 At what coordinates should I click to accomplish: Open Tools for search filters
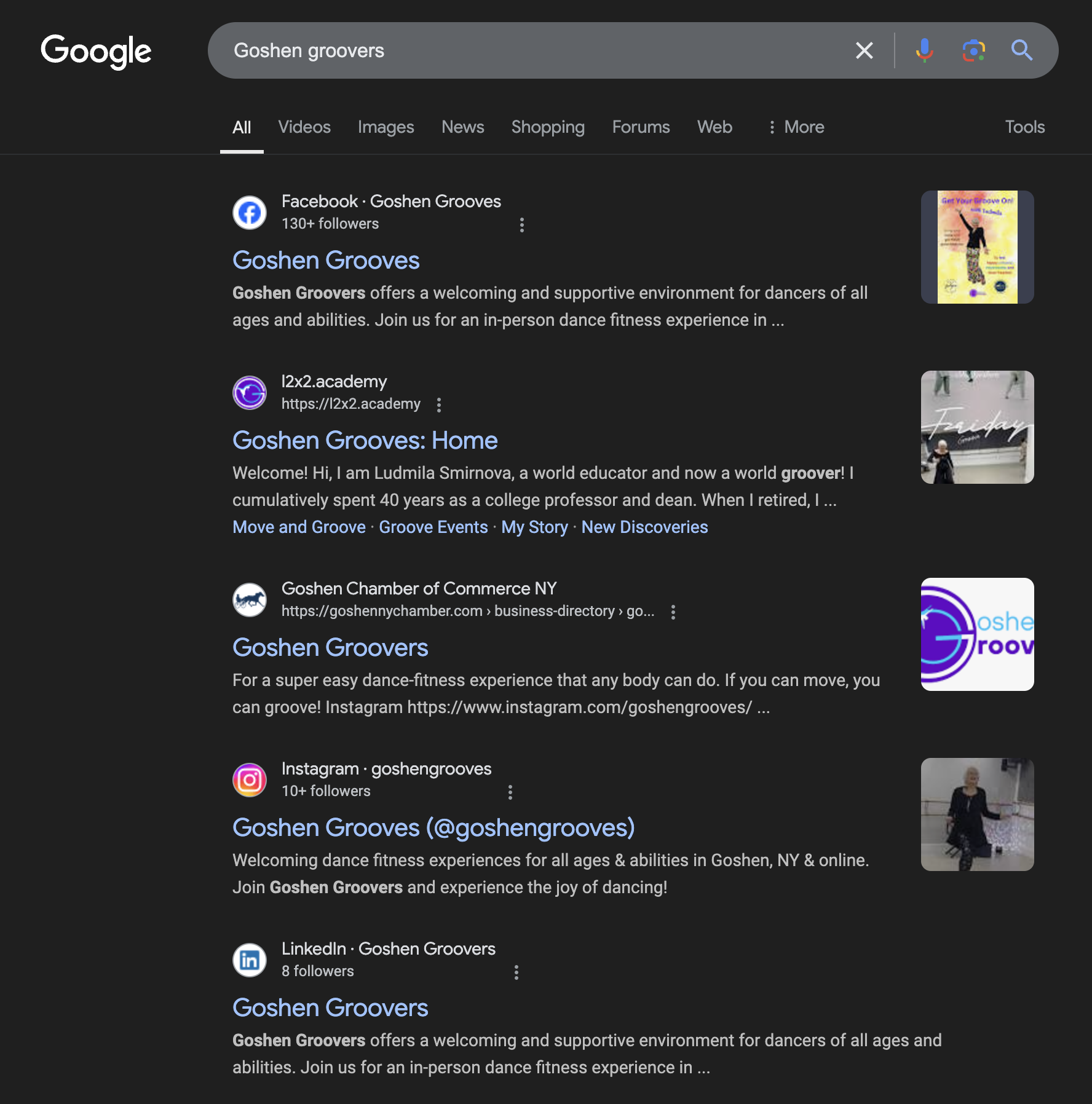click(1024, 127)
